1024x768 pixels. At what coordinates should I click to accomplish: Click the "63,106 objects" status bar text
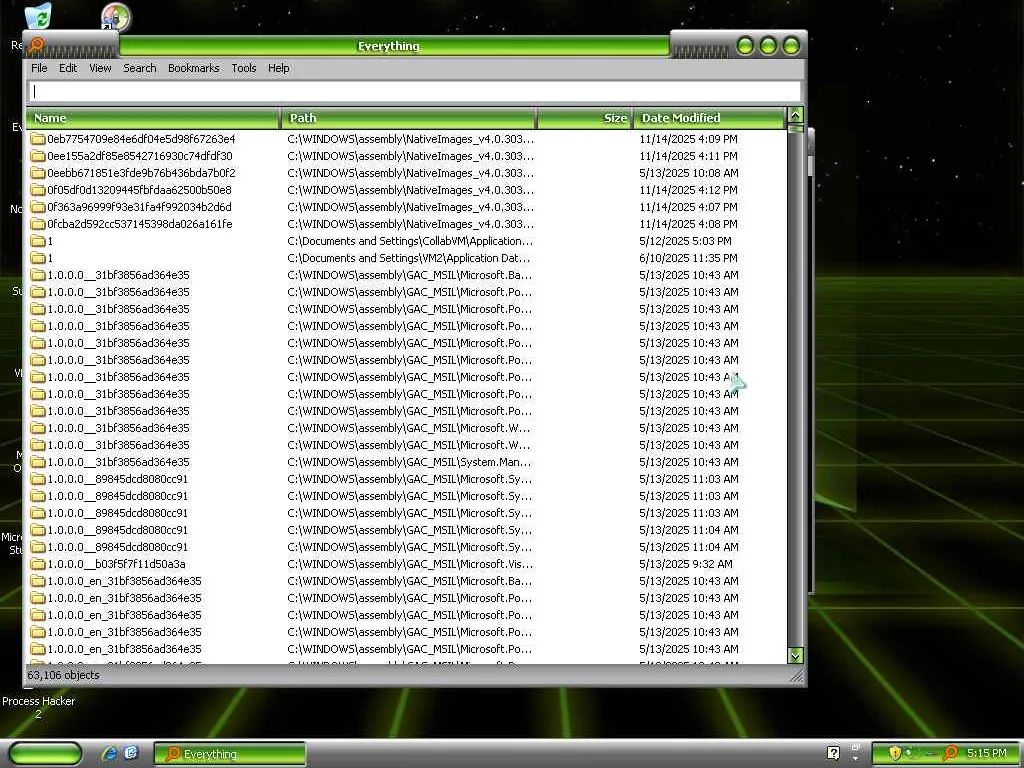pos(63,675)
